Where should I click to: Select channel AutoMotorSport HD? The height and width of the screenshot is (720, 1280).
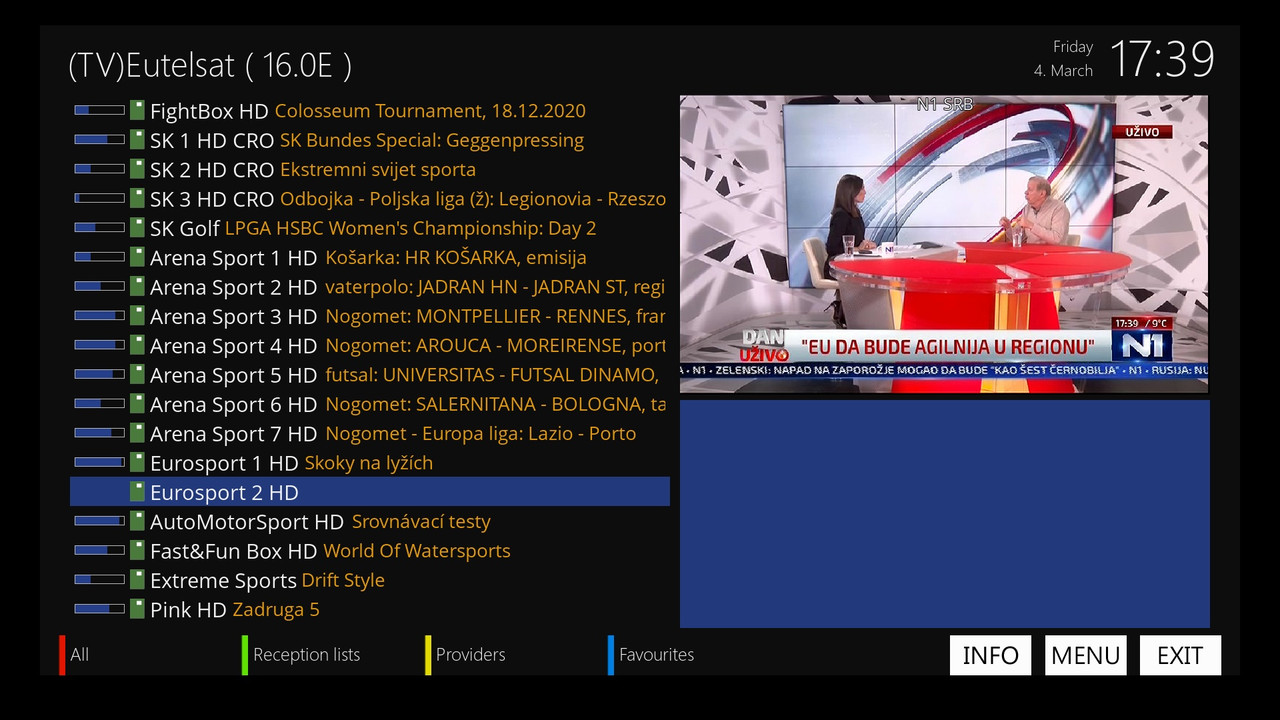coord(247,522)
